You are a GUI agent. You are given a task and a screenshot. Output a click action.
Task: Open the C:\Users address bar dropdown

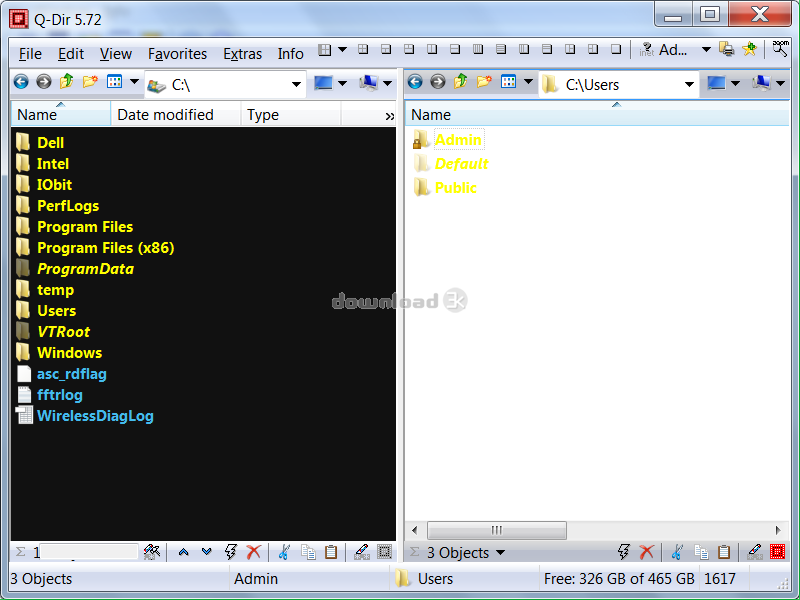pos(689,85)
